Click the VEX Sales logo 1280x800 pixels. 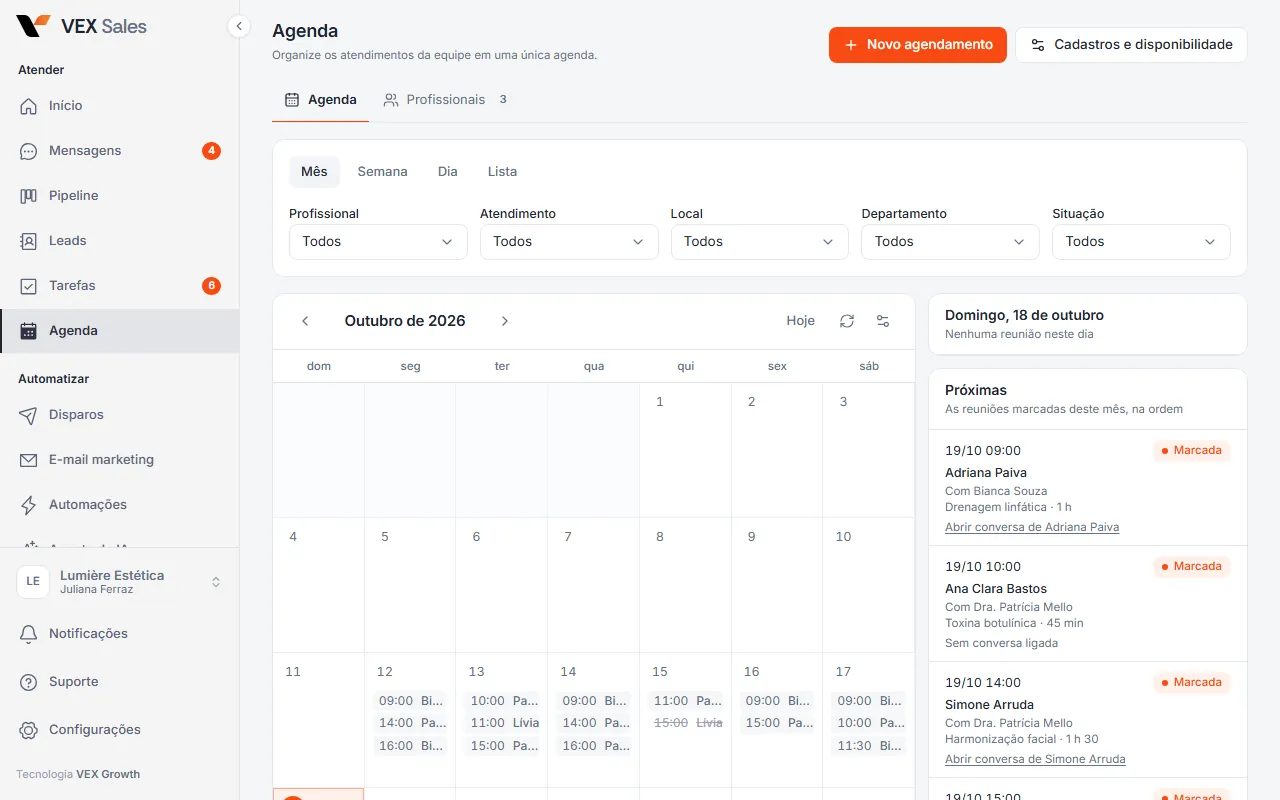pos(82,27)
